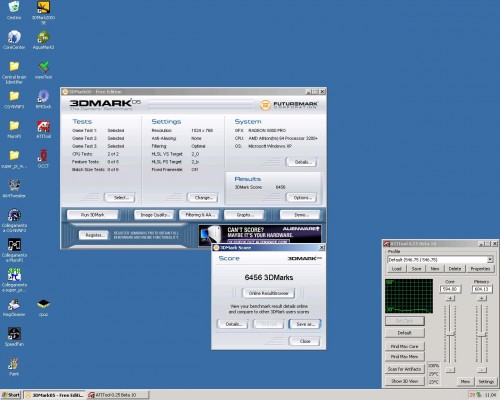500x400 pixels.
Task: Increase core clock with plus button
Action: (x=450, y=298)
